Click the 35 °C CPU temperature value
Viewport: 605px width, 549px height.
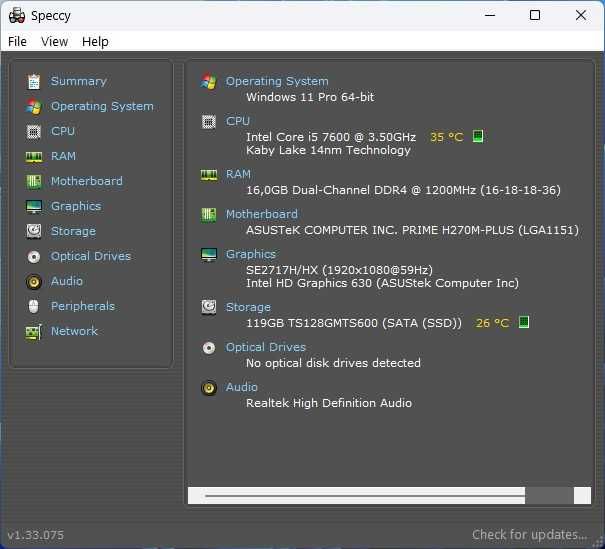(446, 137)
